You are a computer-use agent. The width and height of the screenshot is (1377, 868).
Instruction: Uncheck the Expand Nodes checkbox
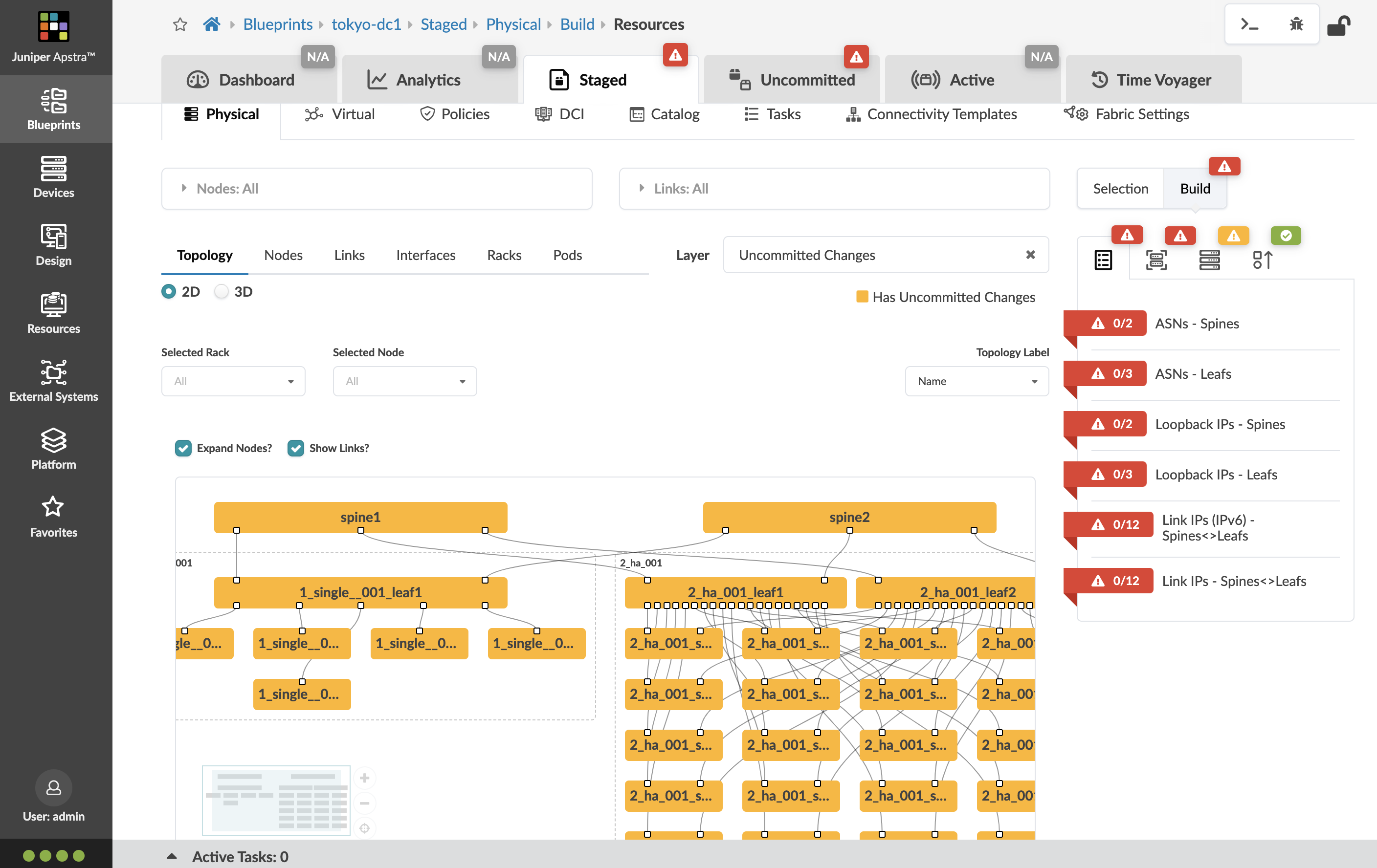tap(183, 448)
